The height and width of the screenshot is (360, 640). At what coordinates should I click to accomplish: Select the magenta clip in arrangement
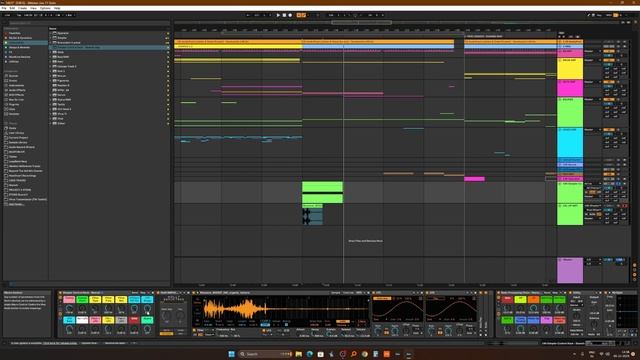click(474, 179)
